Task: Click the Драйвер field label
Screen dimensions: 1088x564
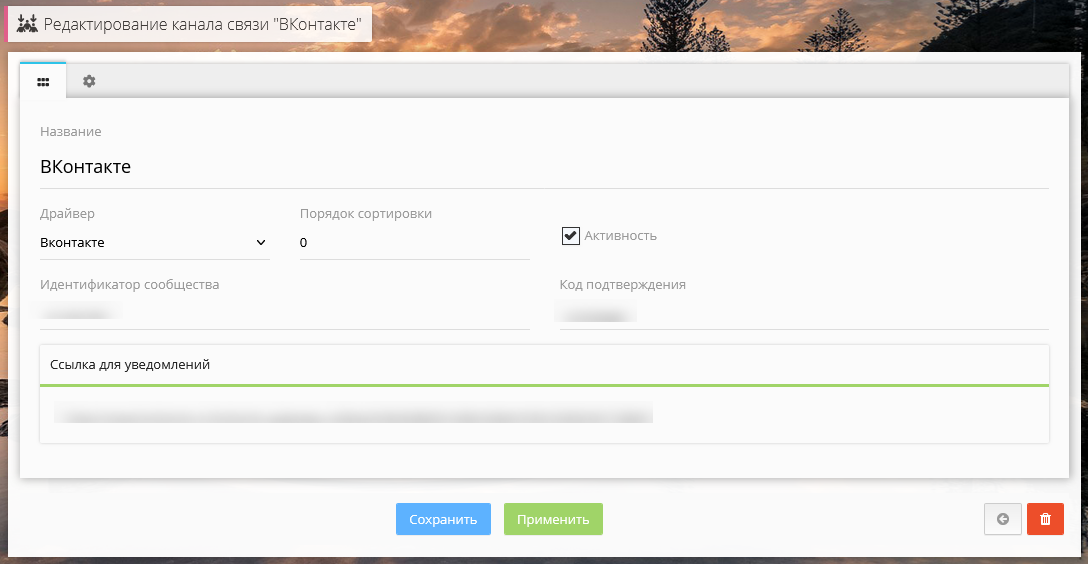Action: tap(67, 213)
